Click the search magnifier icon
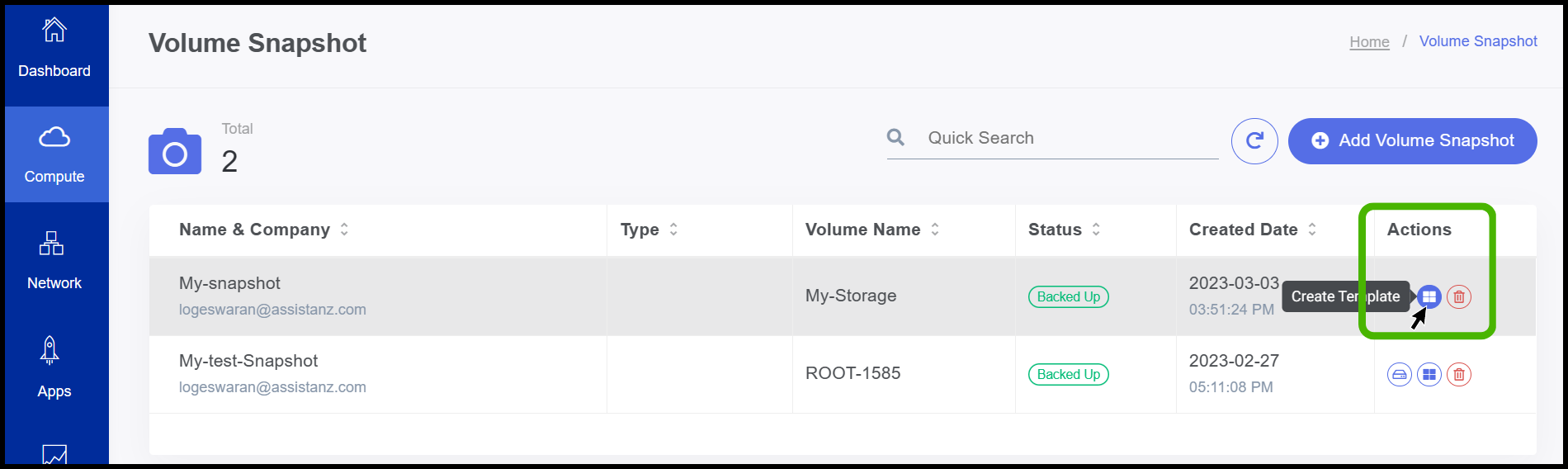 tap(895, 137)
